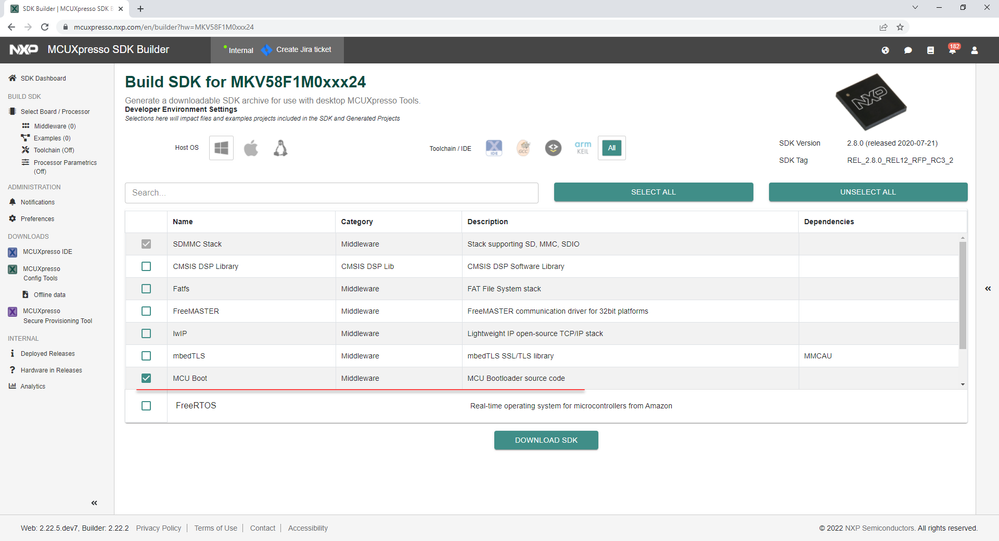Check mbedTLS checkbox
999x541 pixels.
point(146,356)
